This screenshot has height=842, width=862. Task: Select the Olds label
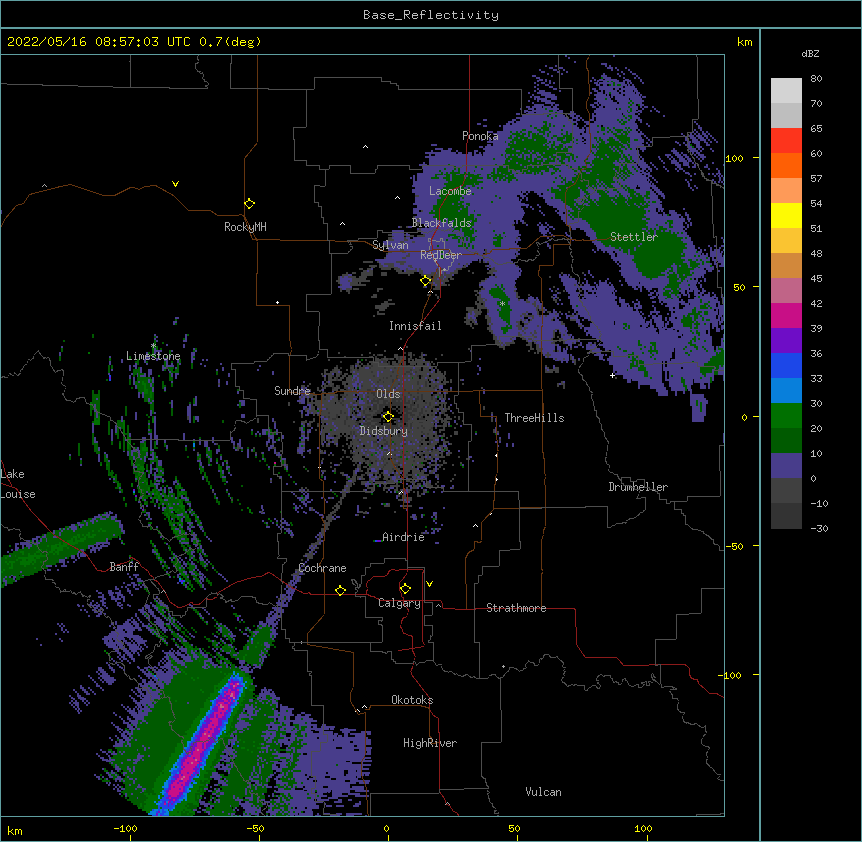pos(388,394)
